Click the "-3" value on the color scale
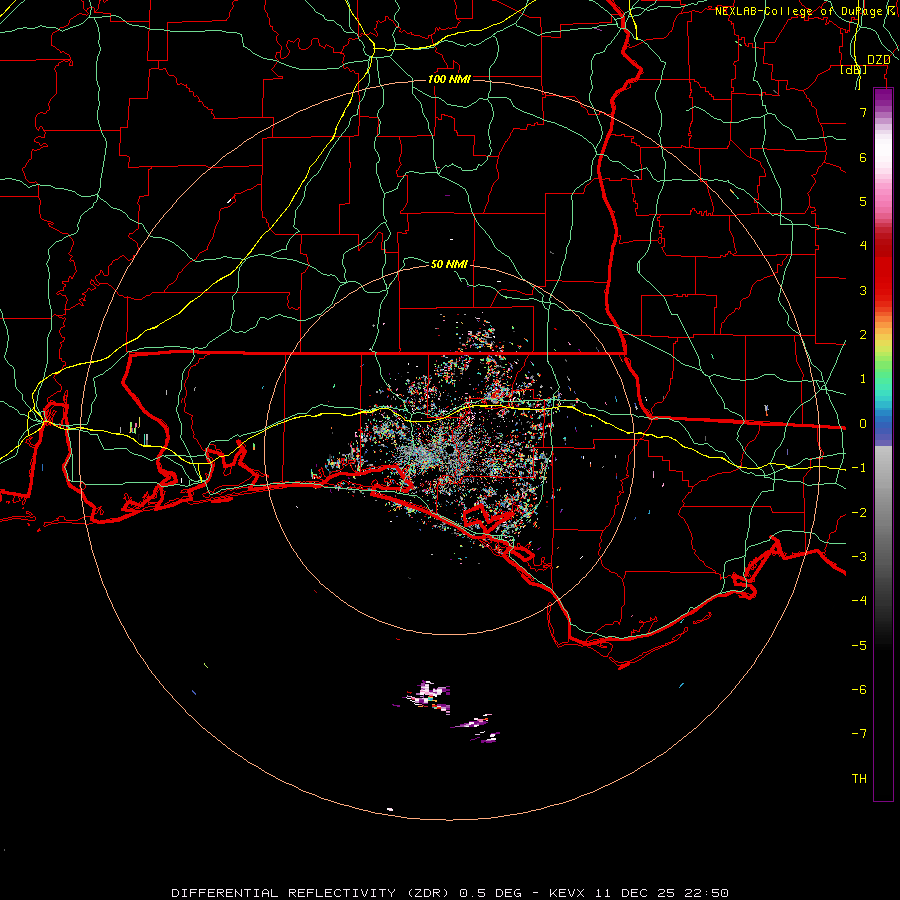 pyautogui.click(x=859, y=557)
